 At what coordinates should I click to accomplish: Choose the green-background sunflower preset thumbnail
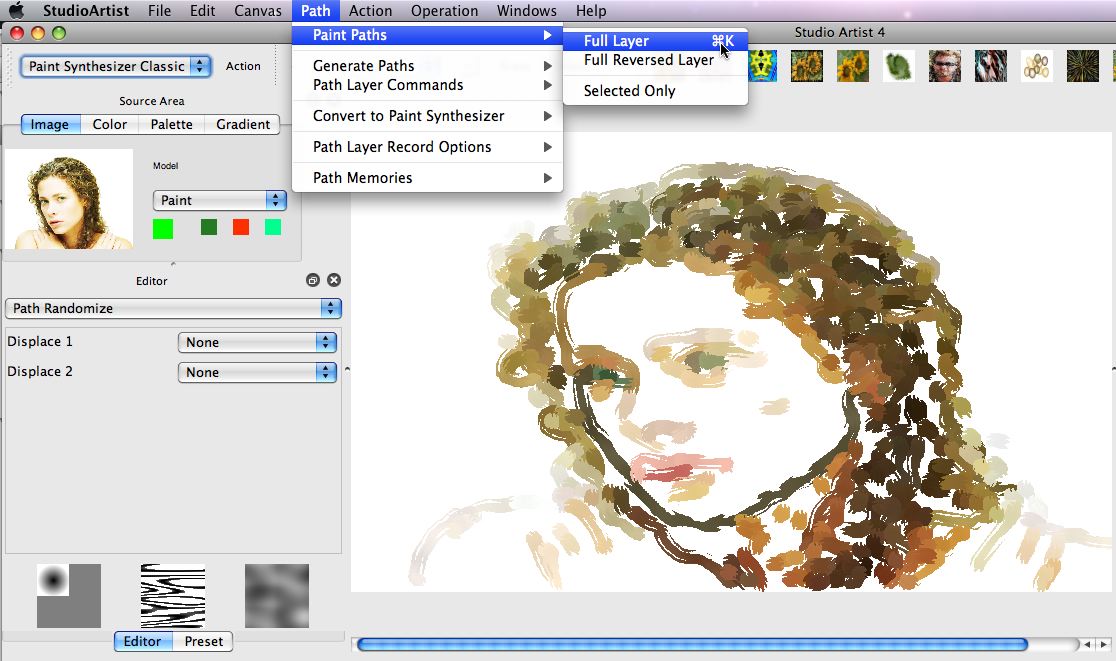pos(853,66)
